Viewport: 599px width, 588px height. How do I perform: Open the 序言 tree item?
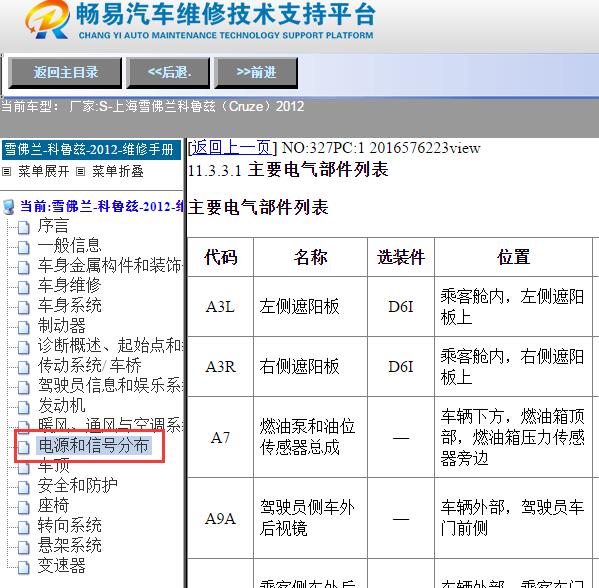pos(53,225)
